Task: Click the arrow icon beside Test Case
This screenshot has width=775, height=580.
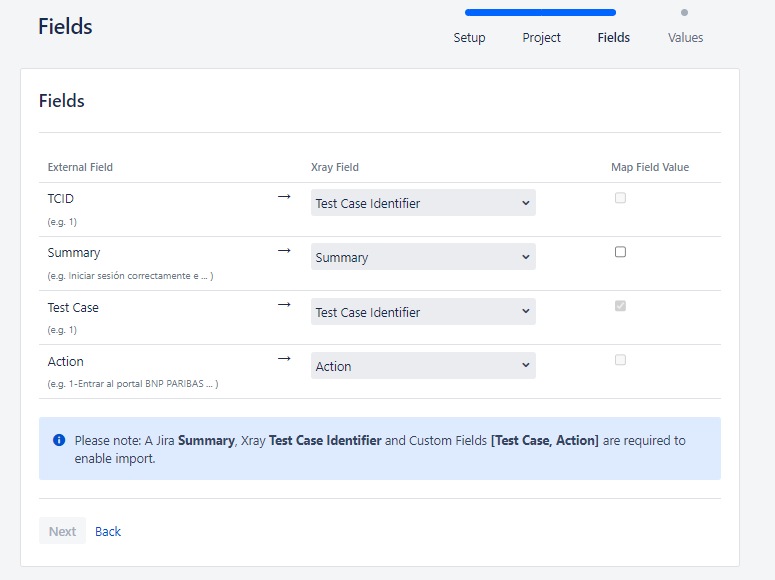Action: pos(284,305)
